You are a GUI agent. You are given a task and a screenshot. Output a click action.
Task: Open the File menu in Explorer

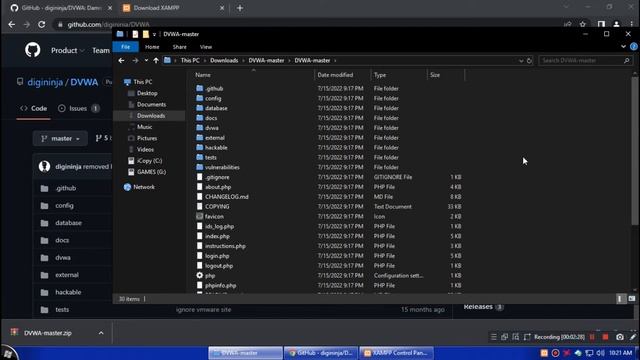125,47
